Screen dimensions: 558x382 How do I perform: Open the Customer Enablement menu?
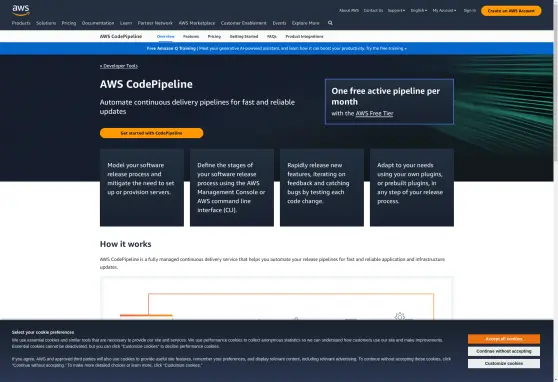pos(244,23)
